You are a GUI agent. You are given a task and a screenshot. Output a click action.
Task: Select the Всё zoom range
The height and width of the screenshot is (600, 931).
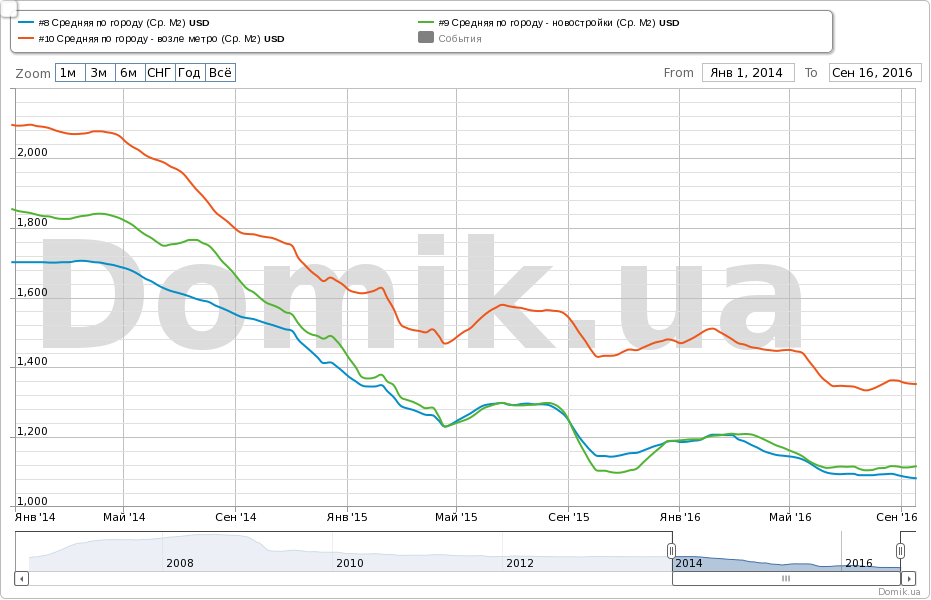221,72
